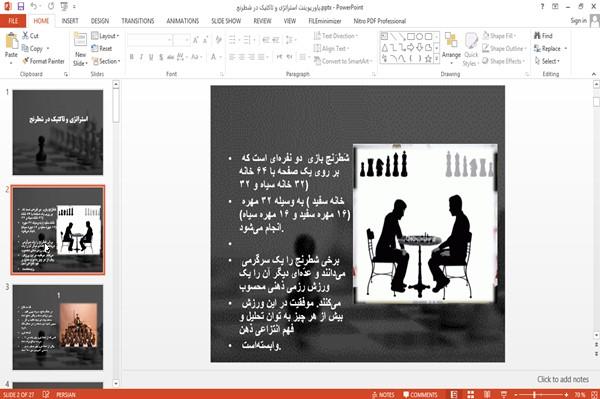This screenshot has height=399, width=600.
Task: Switch to the INSERT tab
Action: coord(70,21)
